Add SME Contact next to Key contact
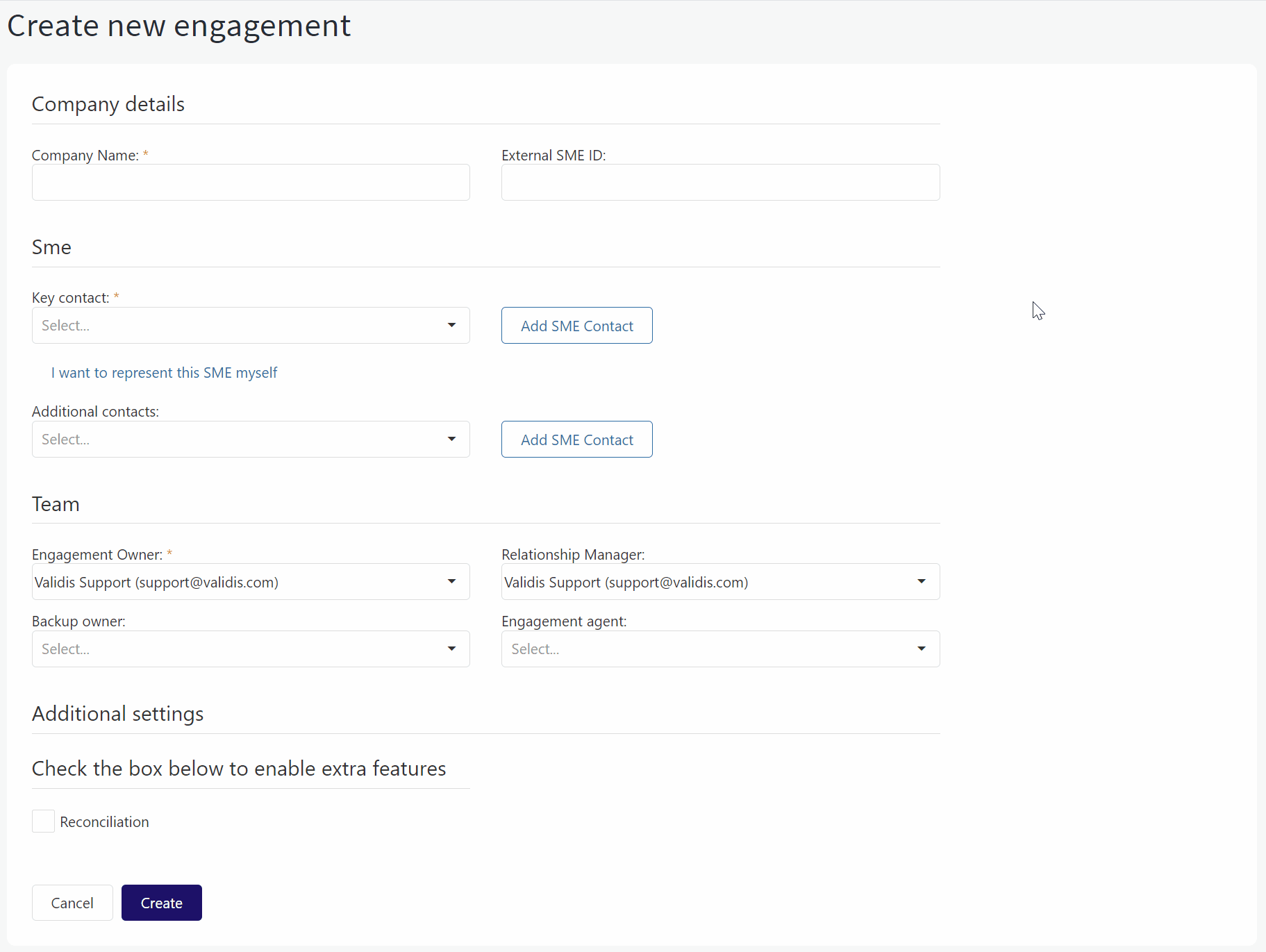The height and width of the screenshot is (952, 1266). click(577, 326)
